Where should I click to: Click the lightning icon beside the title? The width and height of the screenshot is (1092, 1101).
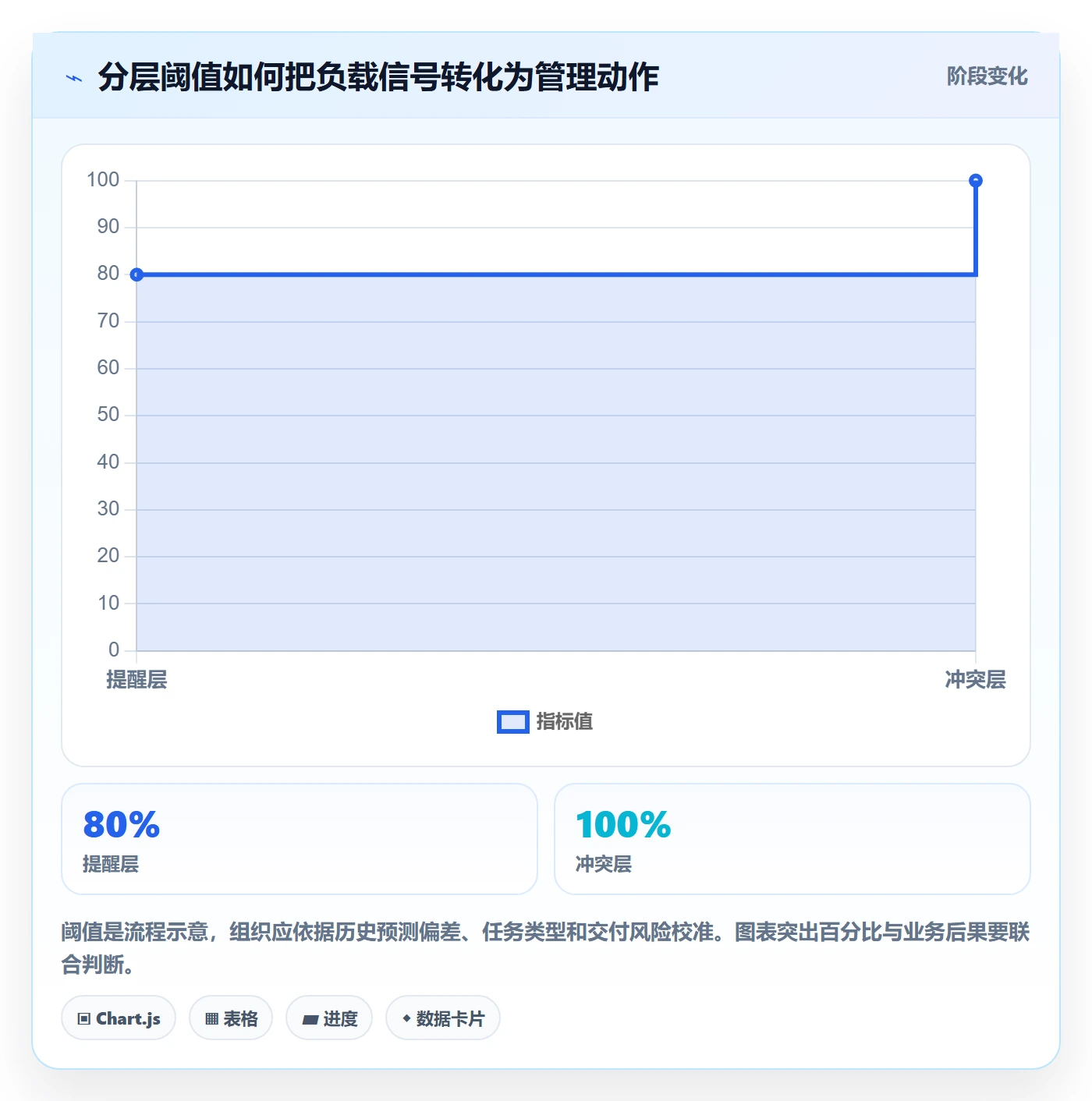pos(74,78)
